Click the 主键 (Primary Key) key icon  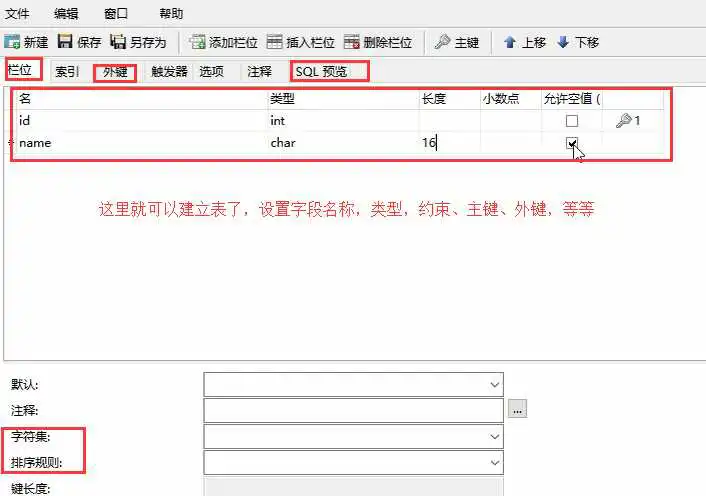442,42
